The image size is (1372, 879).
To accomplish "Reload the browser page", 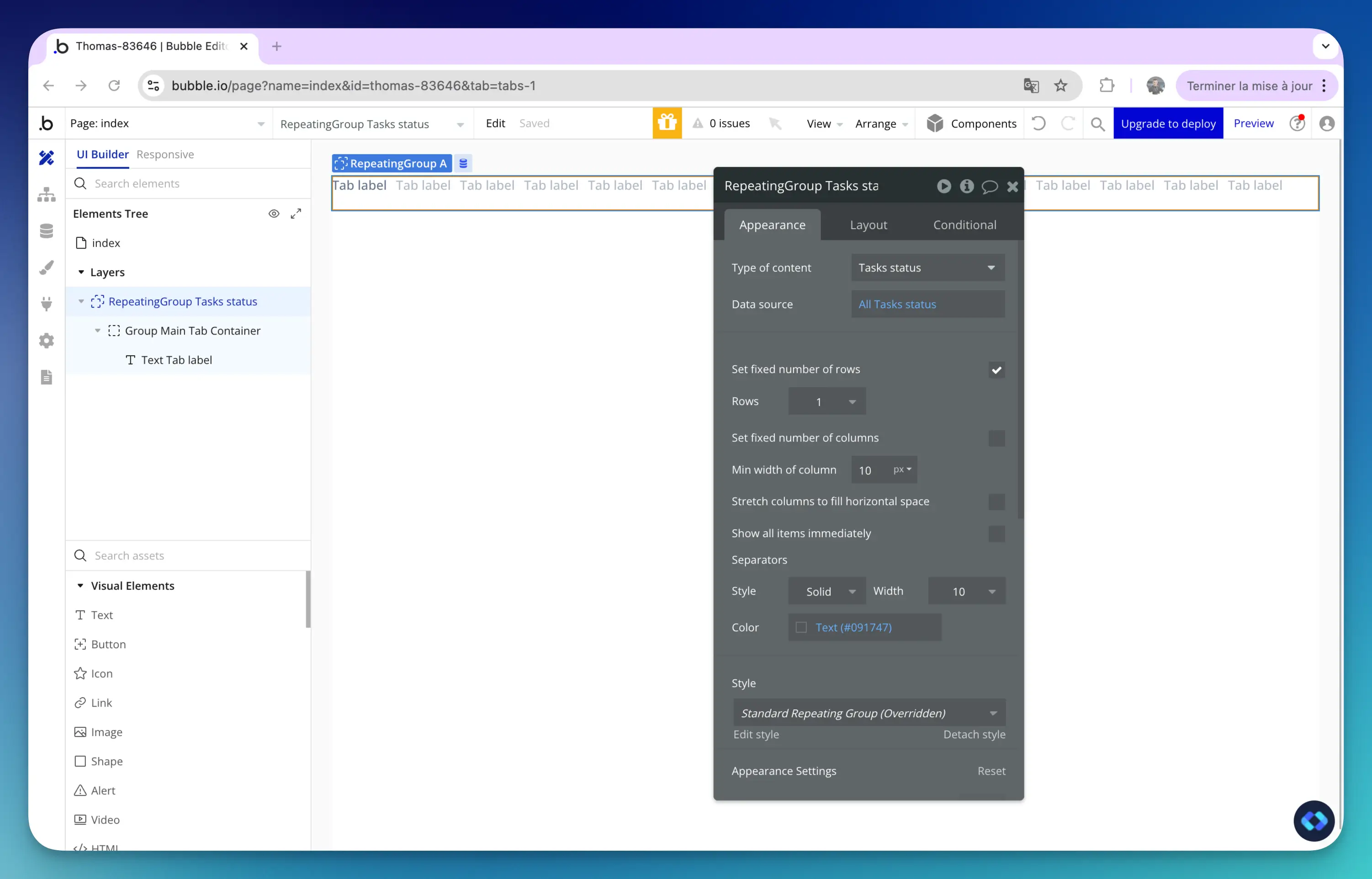I will tap(114, 85).
